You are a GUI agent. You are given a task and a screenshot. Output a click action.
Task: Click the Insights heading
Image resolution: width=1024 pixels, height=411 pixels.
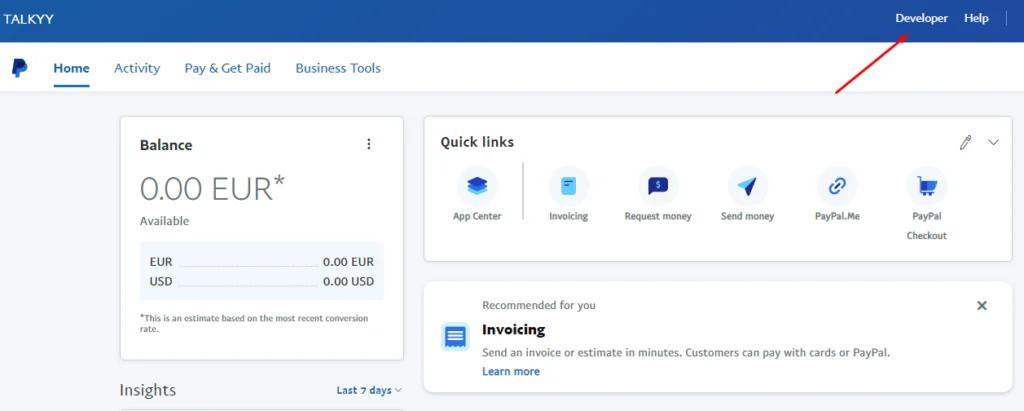coord(148,390)
